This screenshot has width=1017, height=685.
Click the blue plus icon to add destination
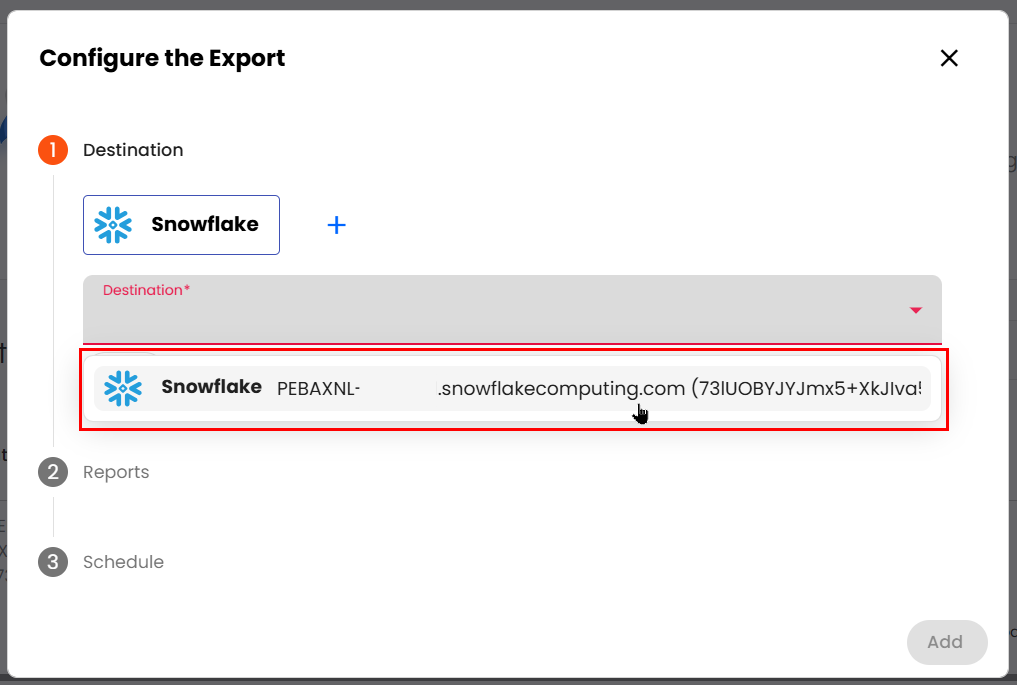(337, 225)
